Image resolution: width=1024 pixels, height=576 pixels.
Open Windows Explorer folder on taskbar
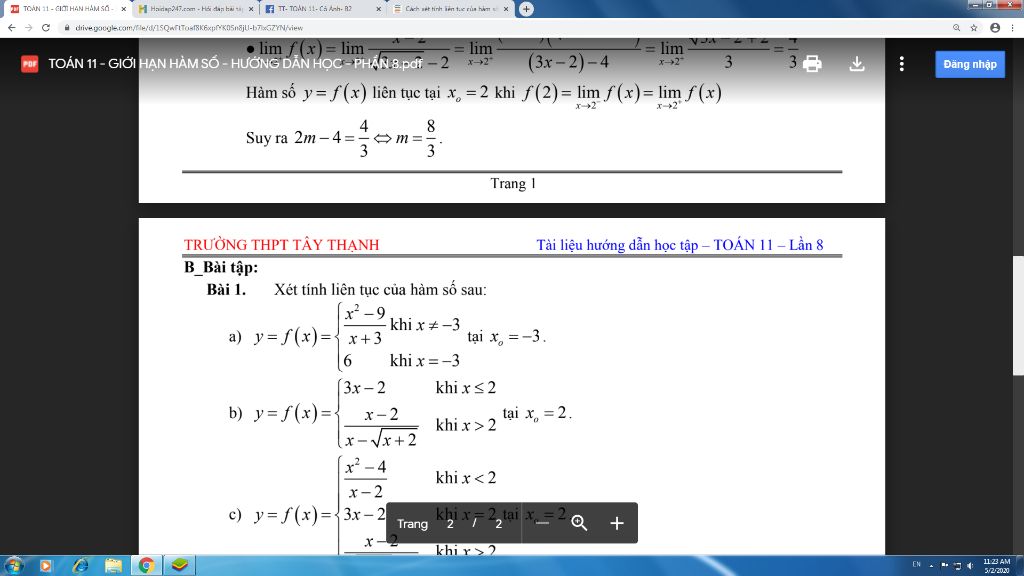click(113, 566)
